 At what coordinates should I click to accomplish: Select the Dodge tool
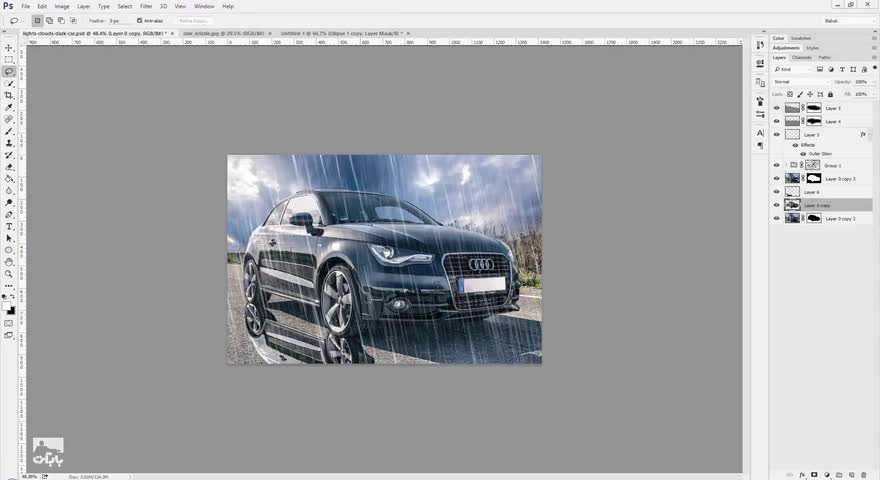[x=8, y=203]
